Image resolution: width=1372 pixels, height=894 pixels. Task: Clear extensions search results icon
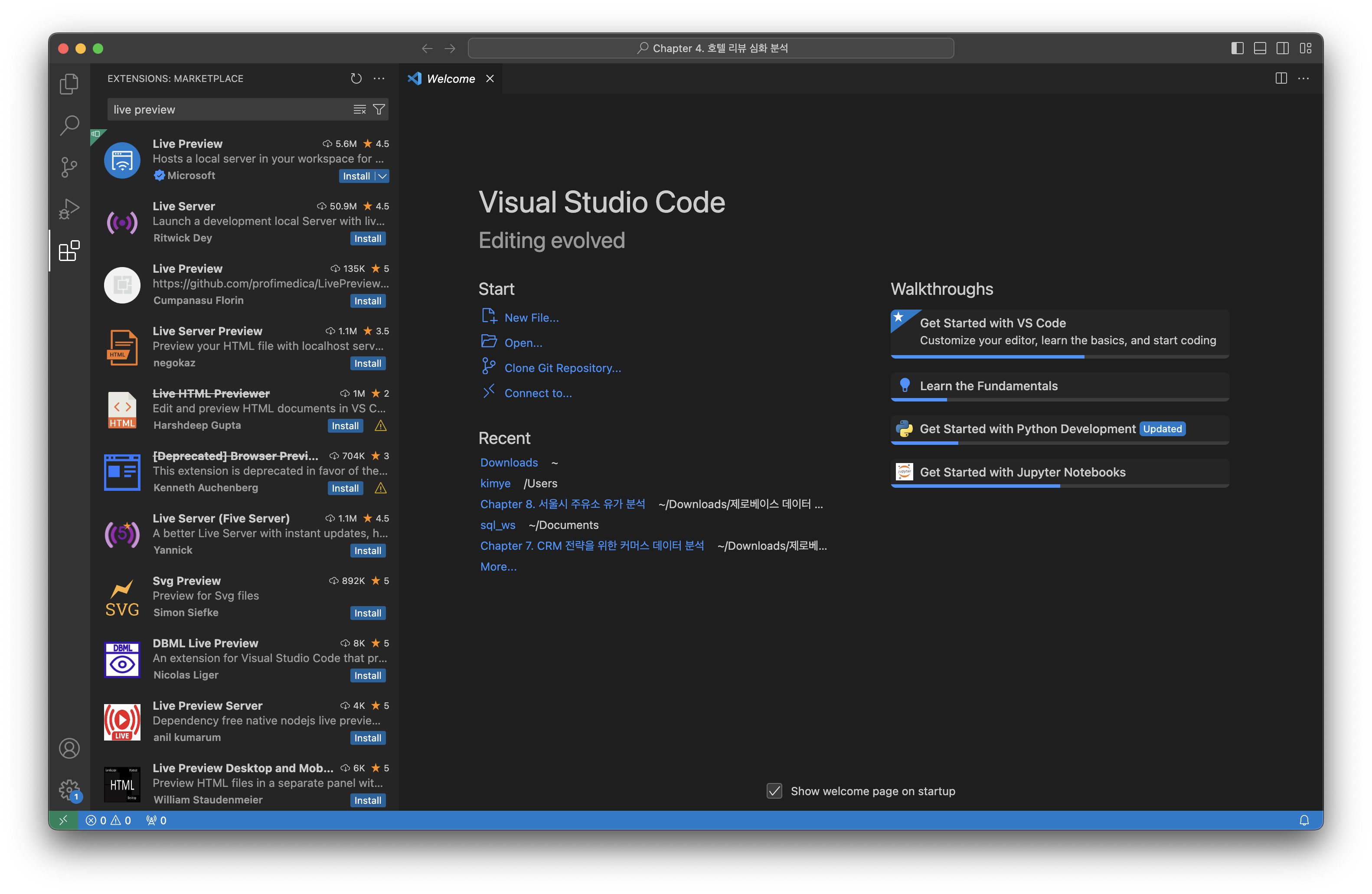360,110
